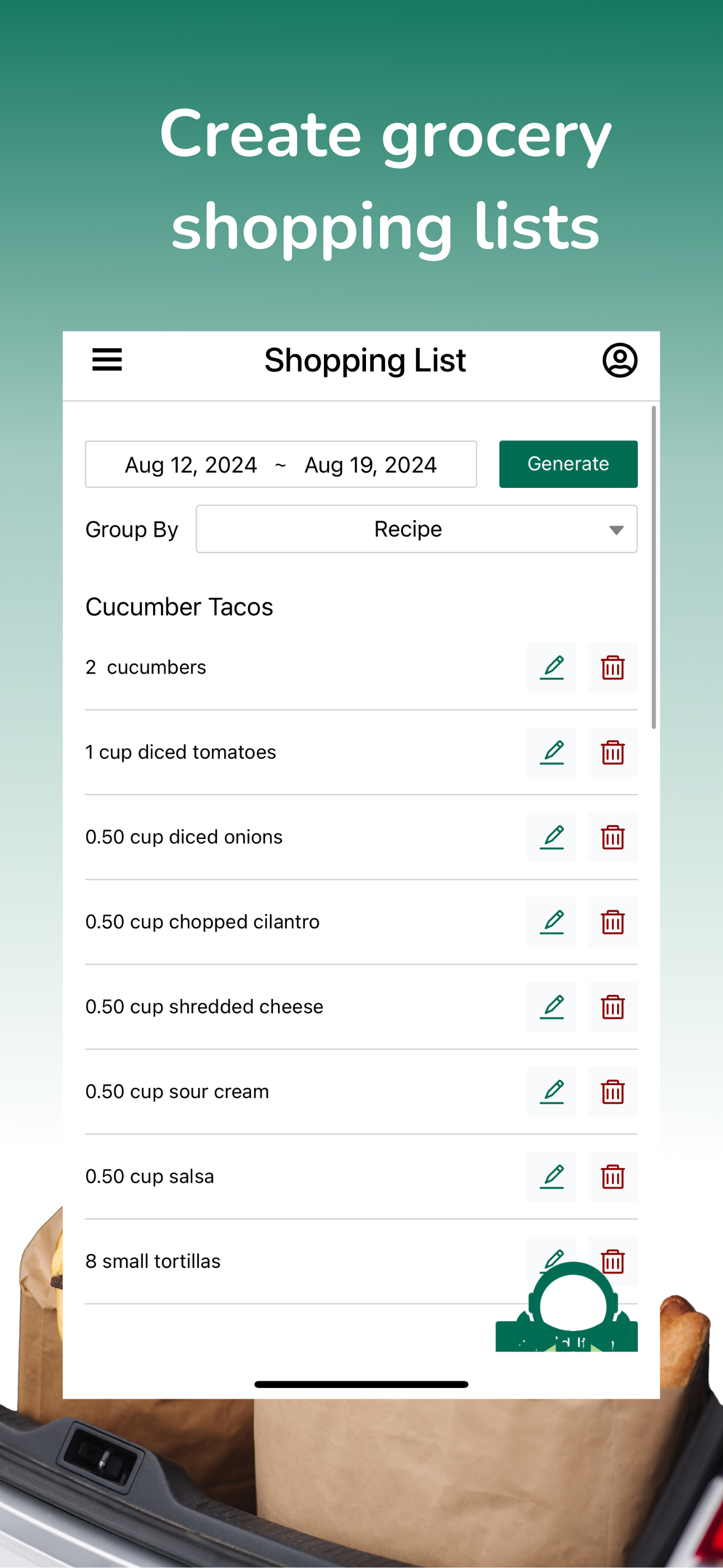This screenshot has height=1568, width=723.
Task: Open the hamburger menu
Action: point(107,359)
